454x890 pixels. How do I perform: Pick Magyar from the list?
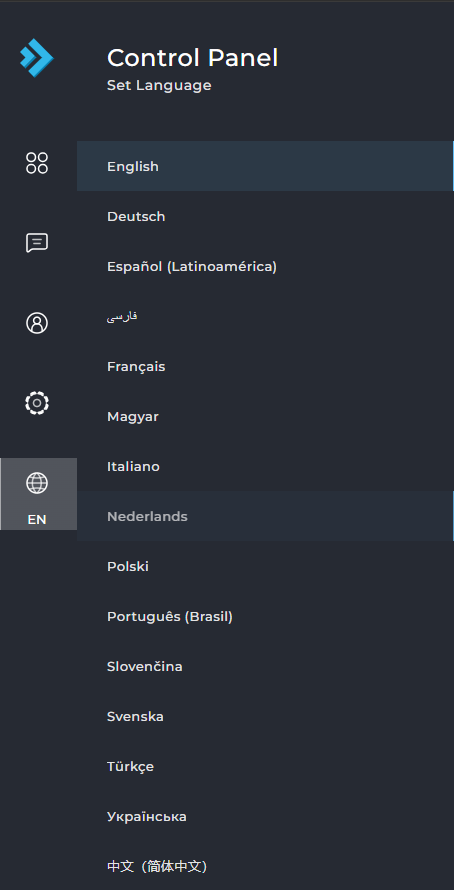point(265,416)
